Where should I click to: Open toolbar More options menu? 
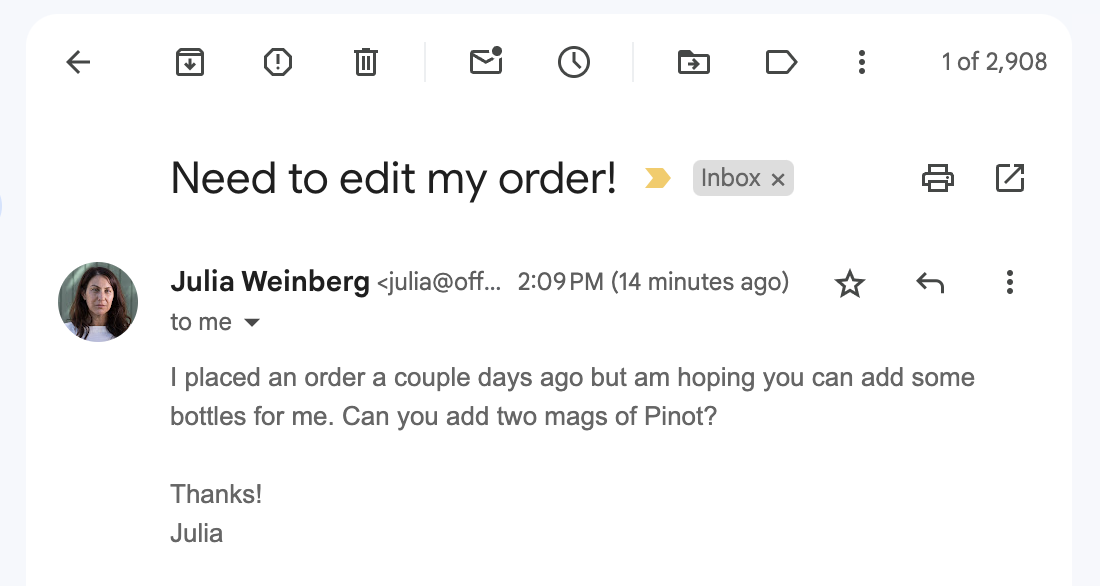click(861, 63)
